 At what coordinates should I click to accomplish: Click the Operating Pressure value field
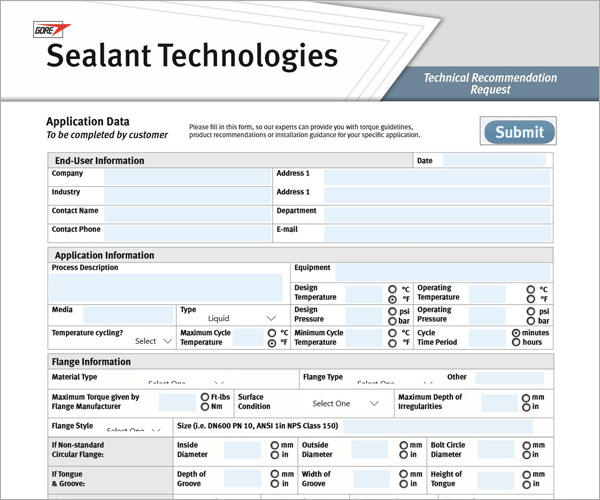[x=487, y=316]
